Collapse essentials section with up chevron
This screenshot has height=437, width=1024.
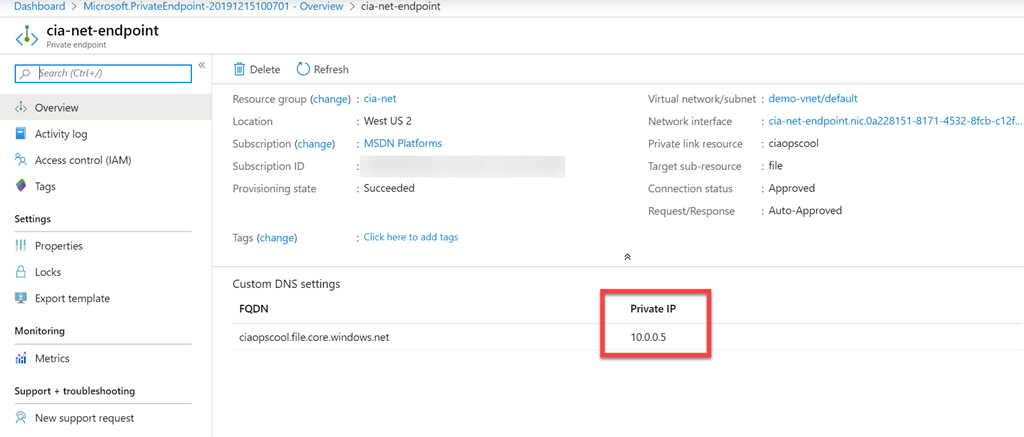pos(627,257)
